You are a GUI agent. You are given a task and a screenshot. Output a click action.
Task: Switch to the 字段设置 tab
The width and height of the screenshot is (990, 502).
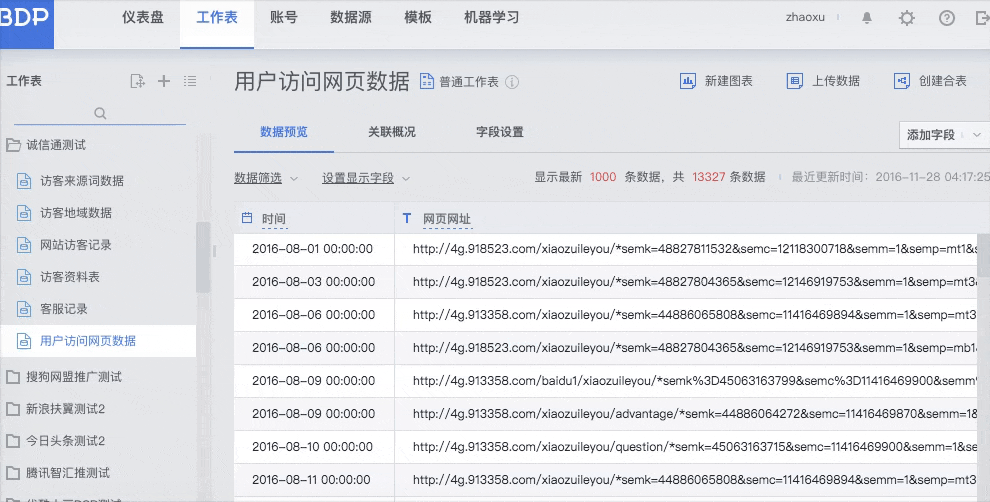[499, 132]
